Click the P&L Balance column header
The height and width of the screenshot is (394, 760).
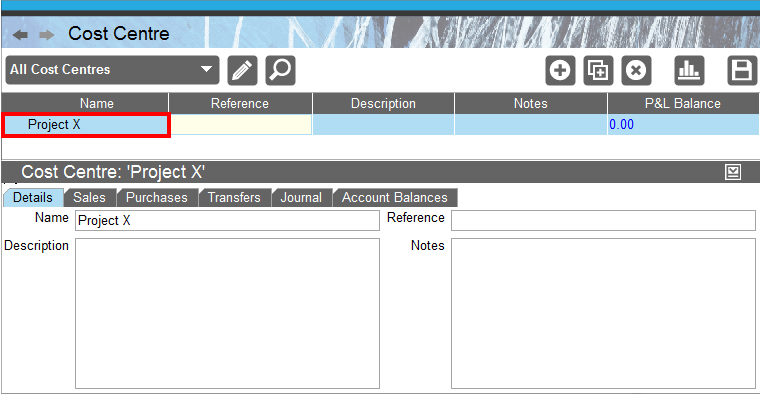coord(683,104)
